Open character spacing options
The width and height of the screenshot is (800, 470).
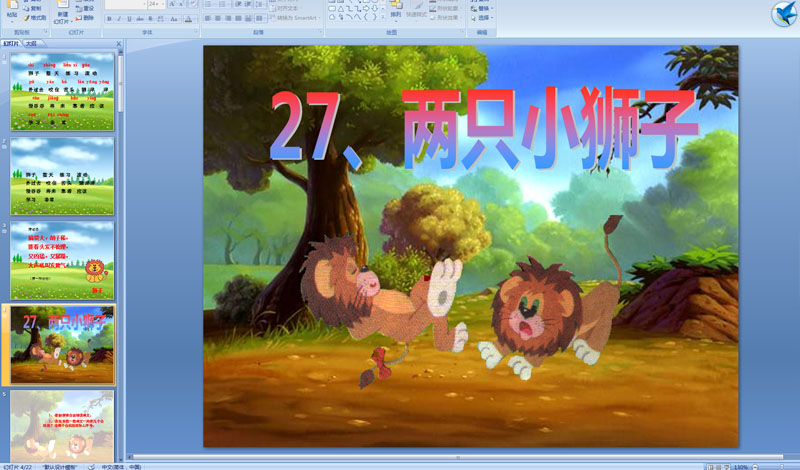(160, 19)
